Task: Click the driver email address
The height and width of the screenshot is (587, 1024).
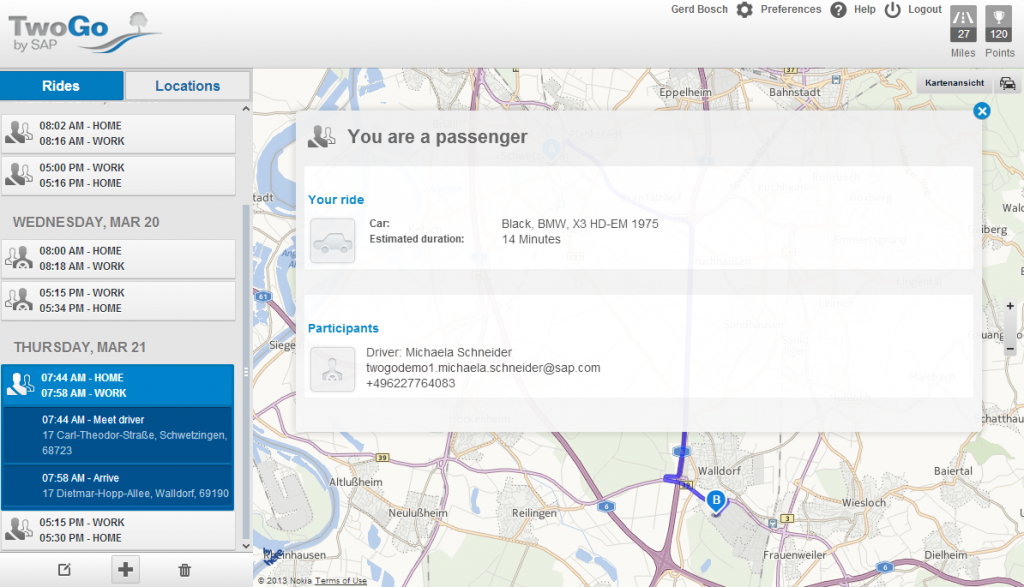Action: pos(483,368)
